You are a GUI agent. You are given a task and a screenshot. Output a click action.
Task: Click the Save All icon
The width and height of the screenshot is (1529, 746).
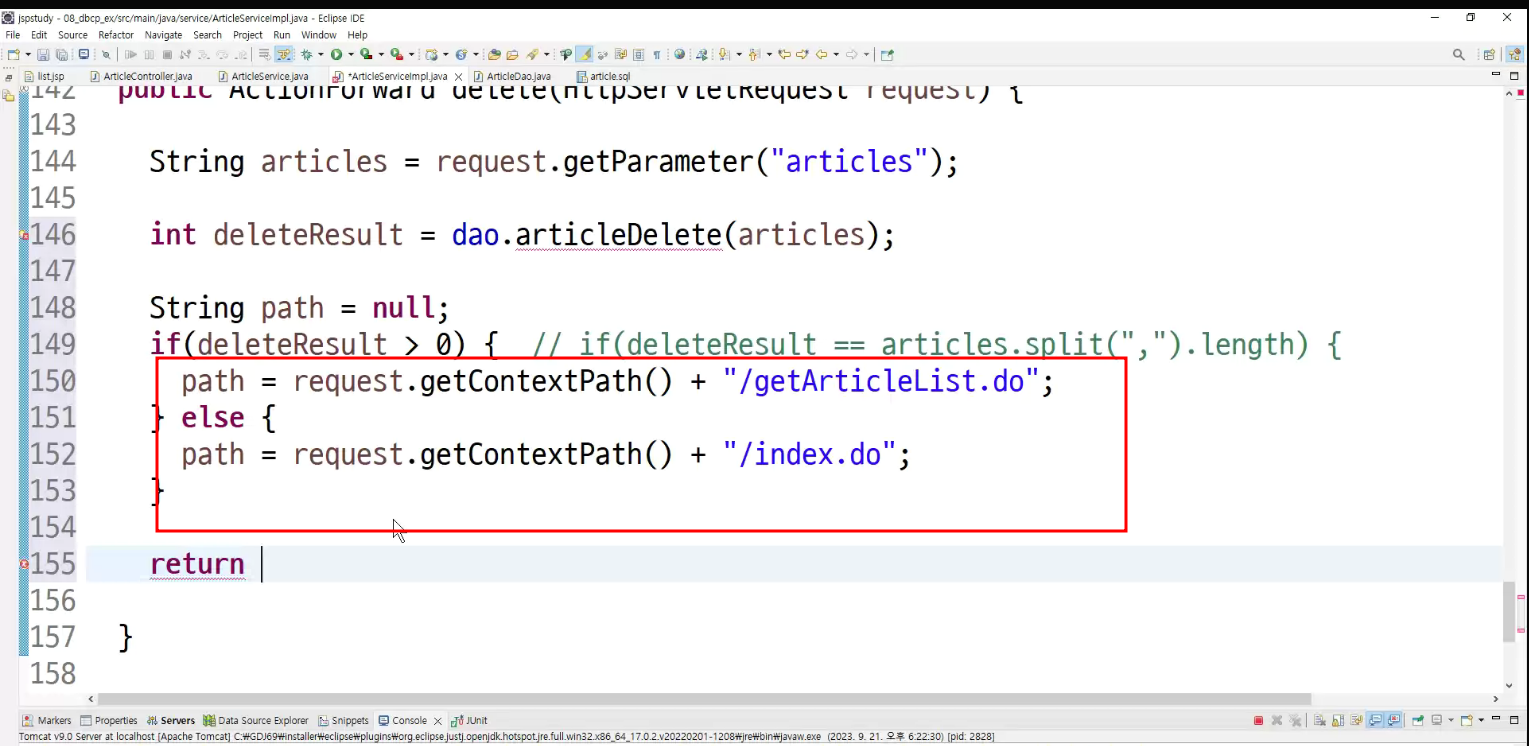[61, 54]
